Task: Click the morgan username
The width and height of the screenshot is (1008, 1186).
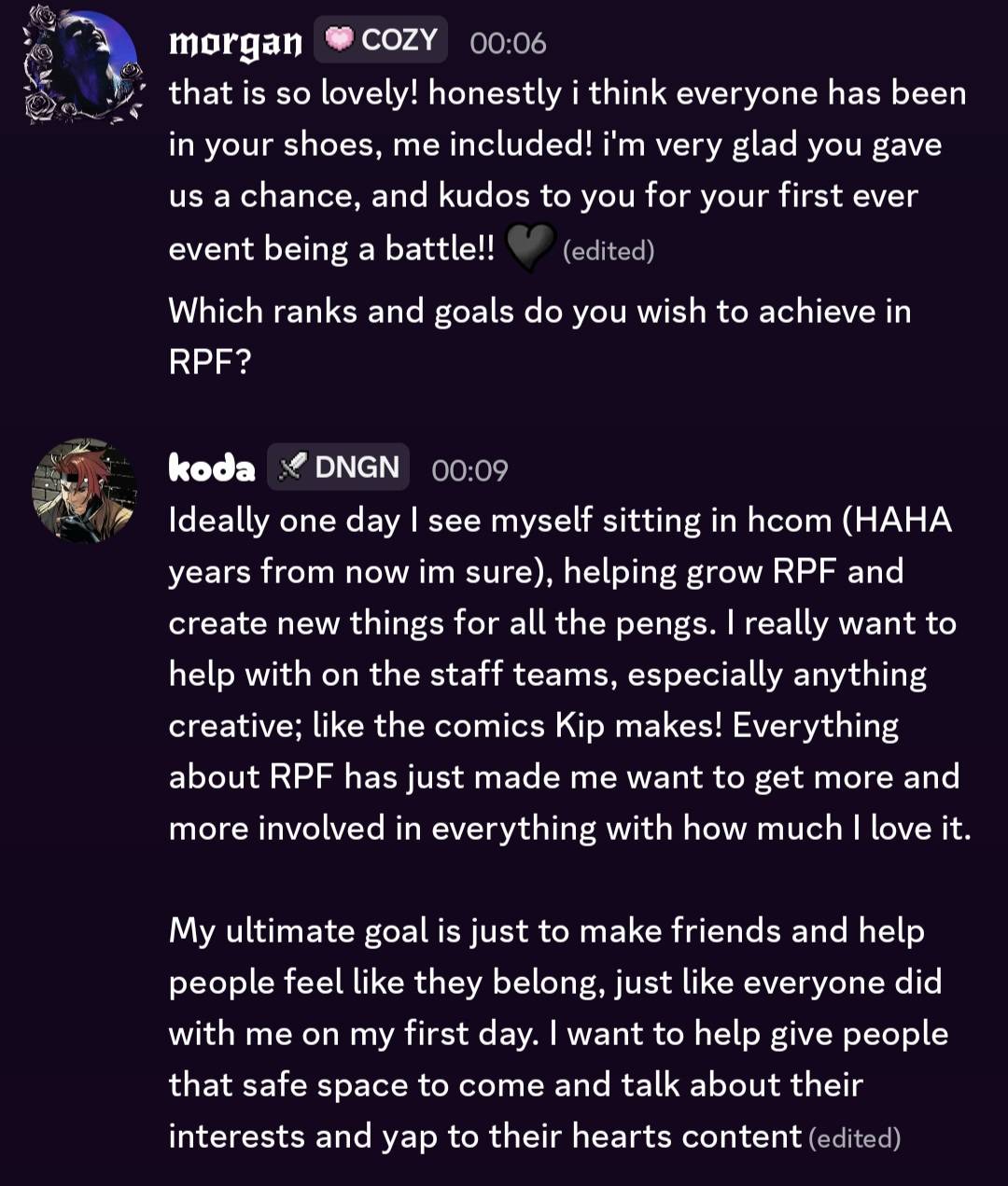Action: pyautogui.click(x=235, y=42)
